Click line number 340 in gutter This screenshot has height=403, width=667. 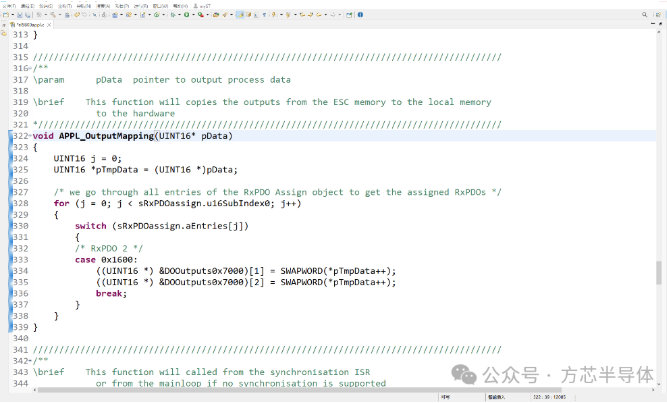(20, 338)
